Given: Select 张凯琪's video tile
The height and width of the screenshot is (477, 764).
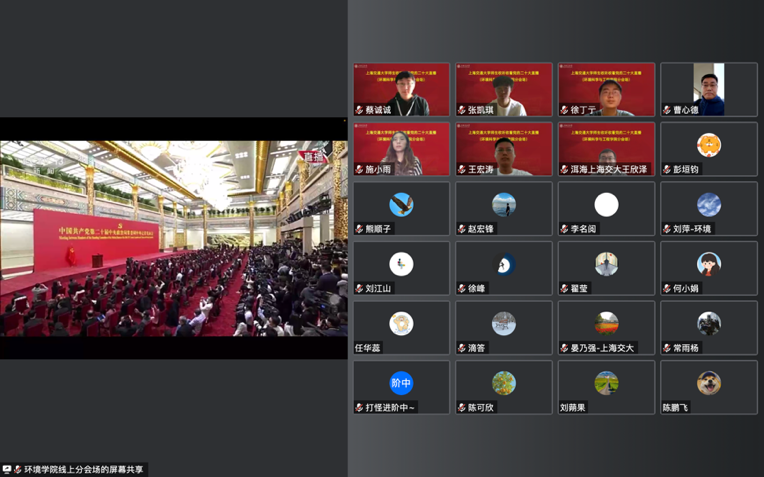Looking at the screenshot, I should (504, 88).
